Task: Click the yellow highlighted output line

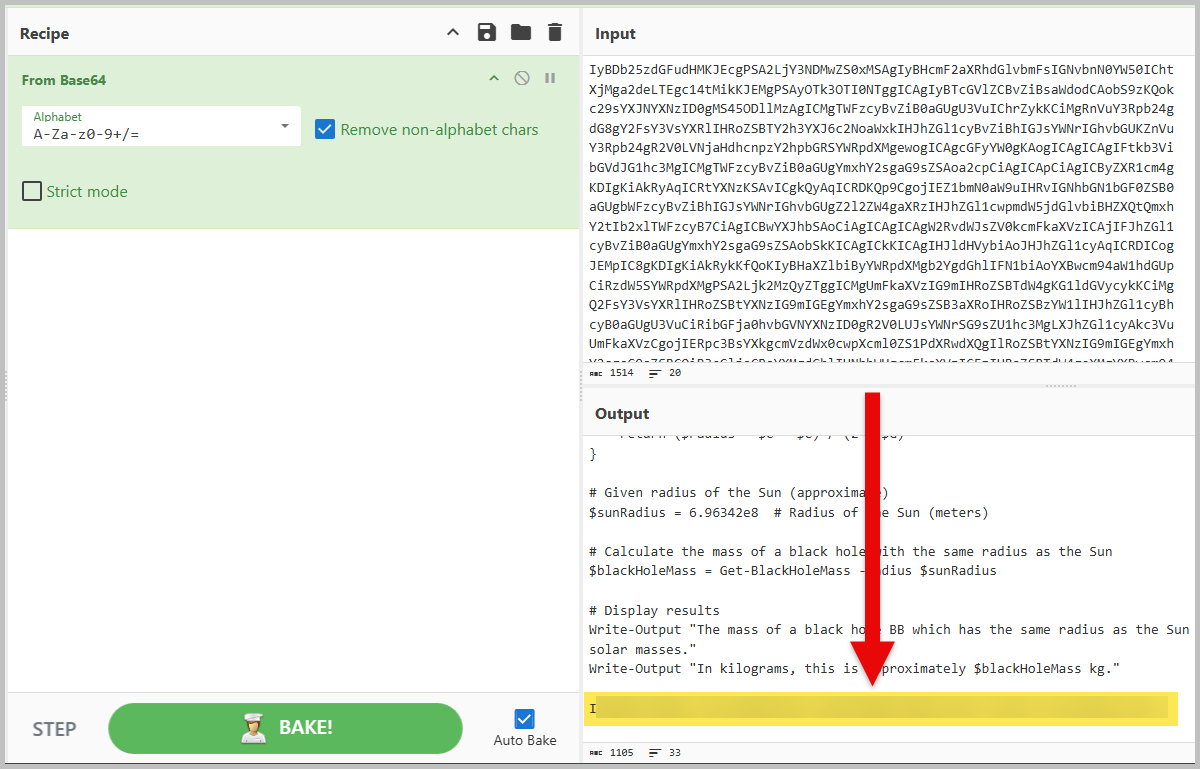Action: click(x=880, y=708)
